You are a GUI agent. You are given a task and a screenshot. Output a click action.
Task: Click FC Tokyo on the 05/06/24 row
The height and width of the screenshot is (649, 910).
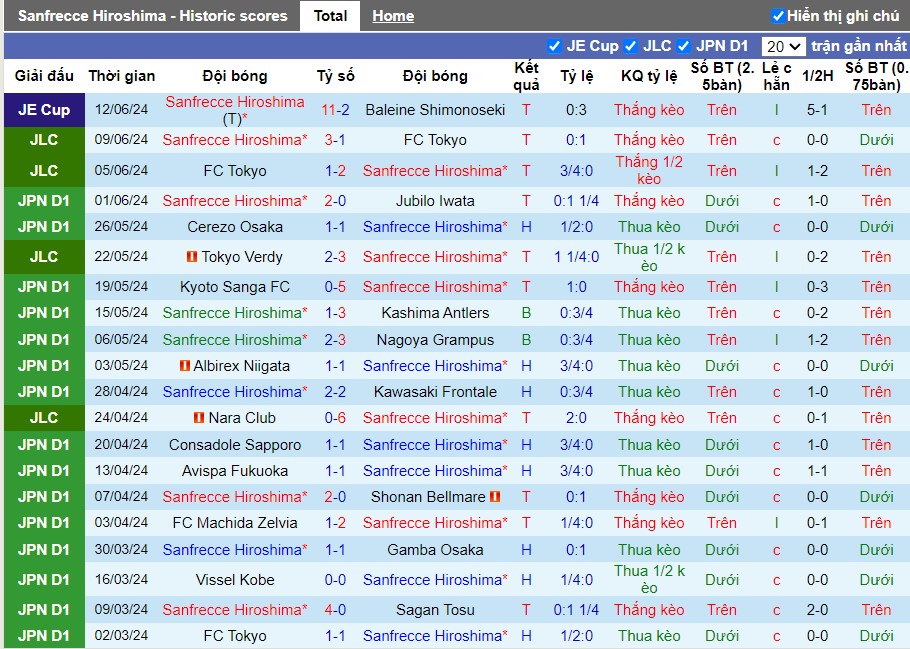pos(235,171)
